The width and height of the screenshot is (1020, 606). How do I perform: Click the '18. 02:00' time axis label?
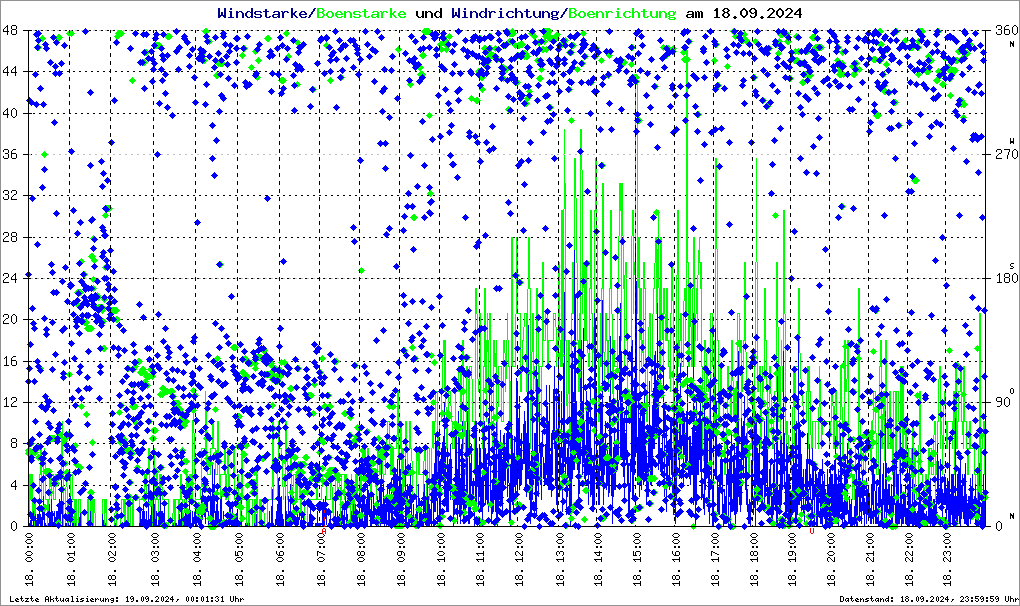point(112,559)
